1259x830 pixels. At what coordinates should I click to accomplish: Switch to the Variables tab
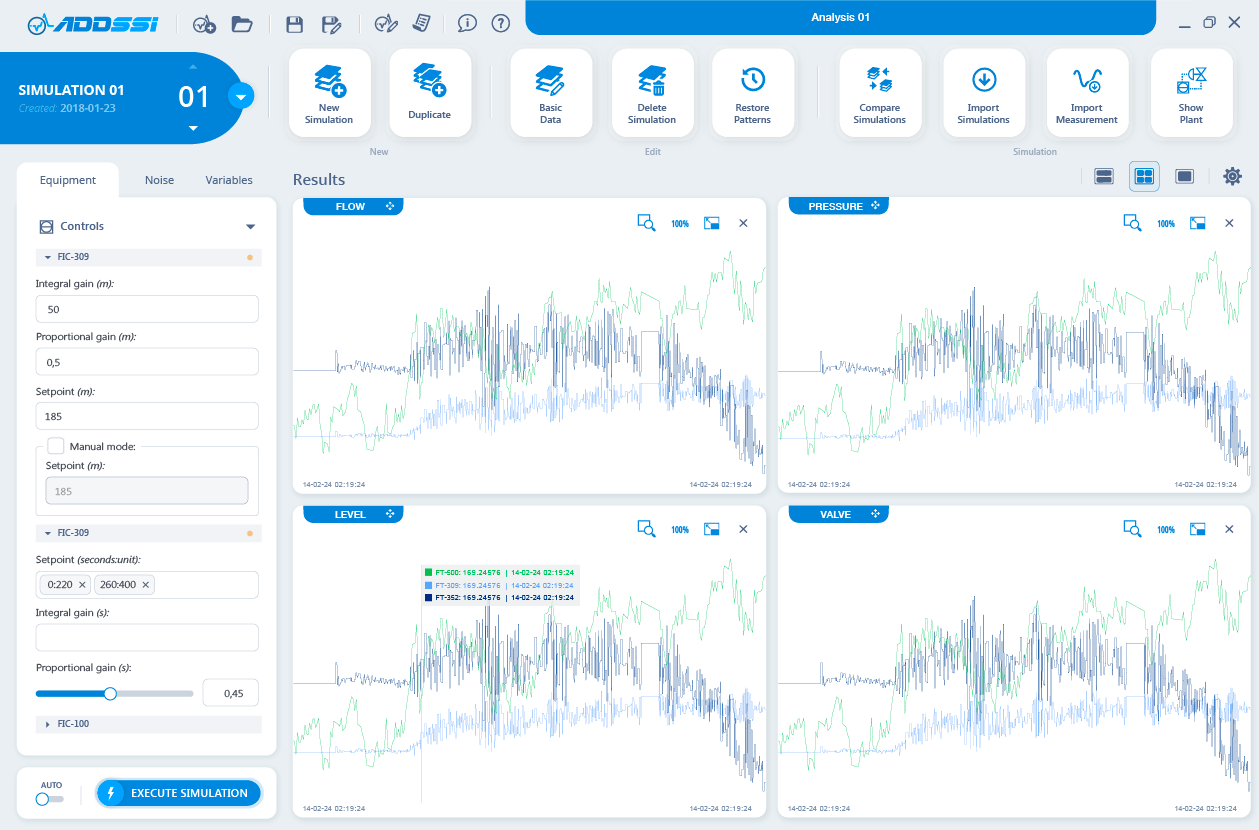[x=229, y=180]
